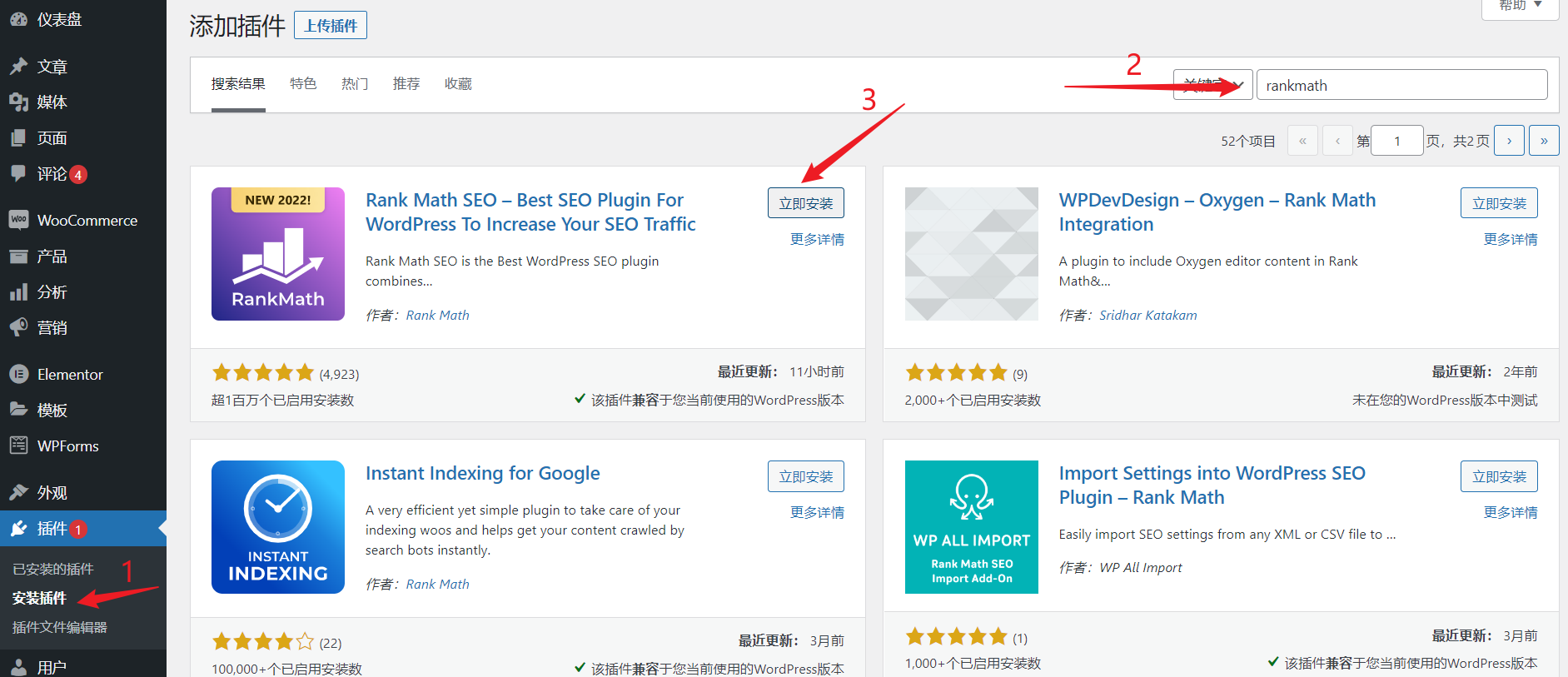1568x677 pixels.
Task: Open the search type dropdown beside rankmath field
Action: point(1212,85)
